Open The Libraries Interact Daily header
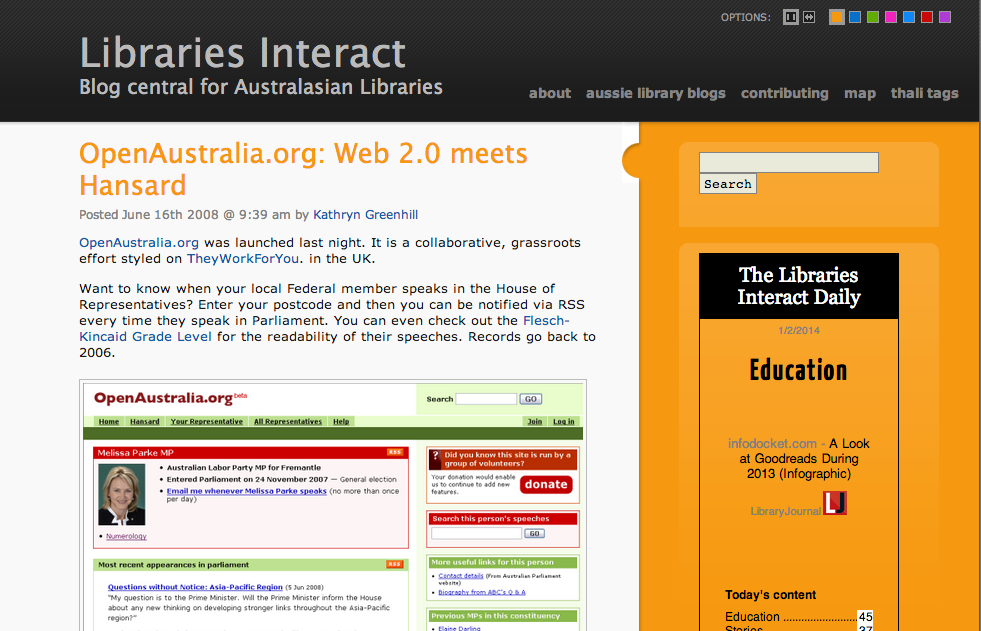Viewport: 981px width, 631px height. (799, 286)
